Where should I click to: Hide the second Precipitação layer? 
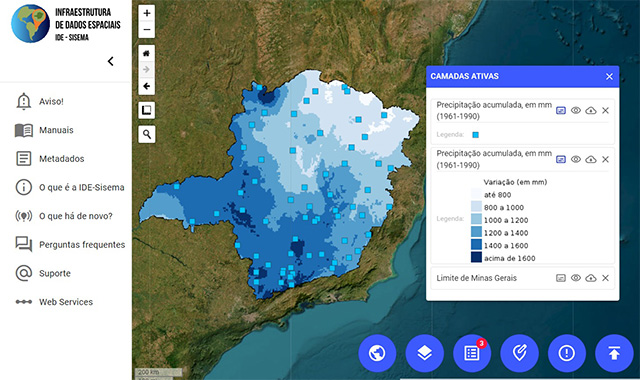point(576,159)
